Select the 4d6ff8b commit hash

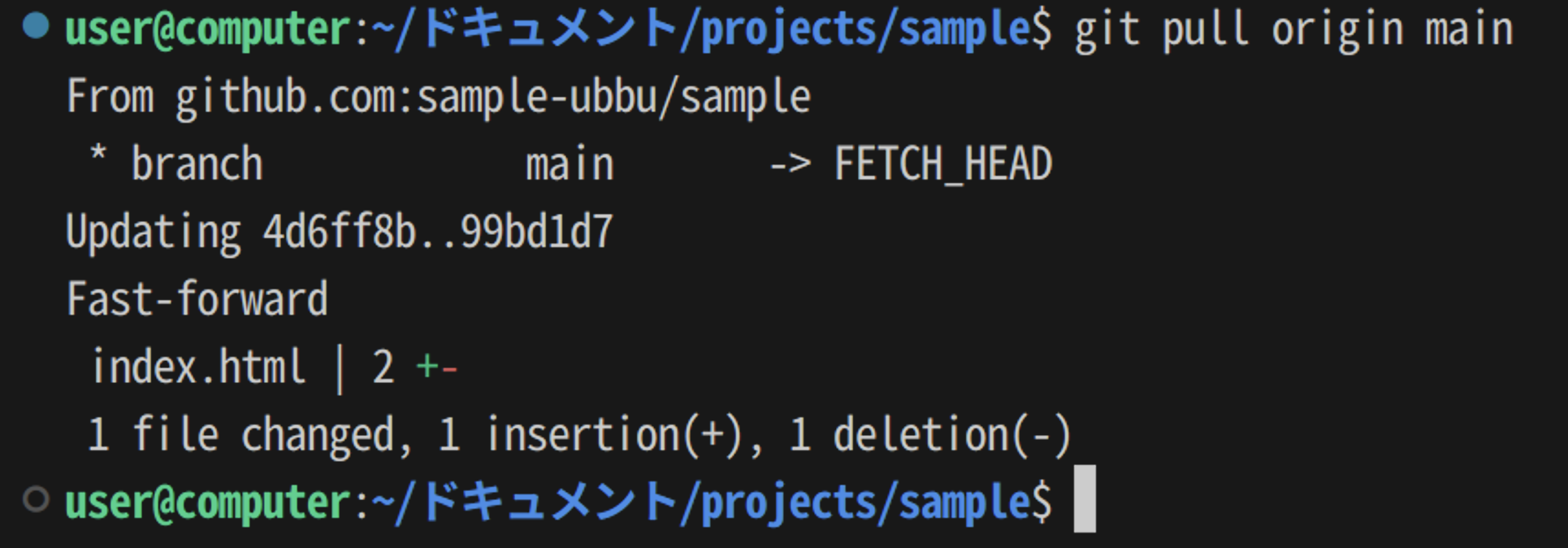[339, 232]
